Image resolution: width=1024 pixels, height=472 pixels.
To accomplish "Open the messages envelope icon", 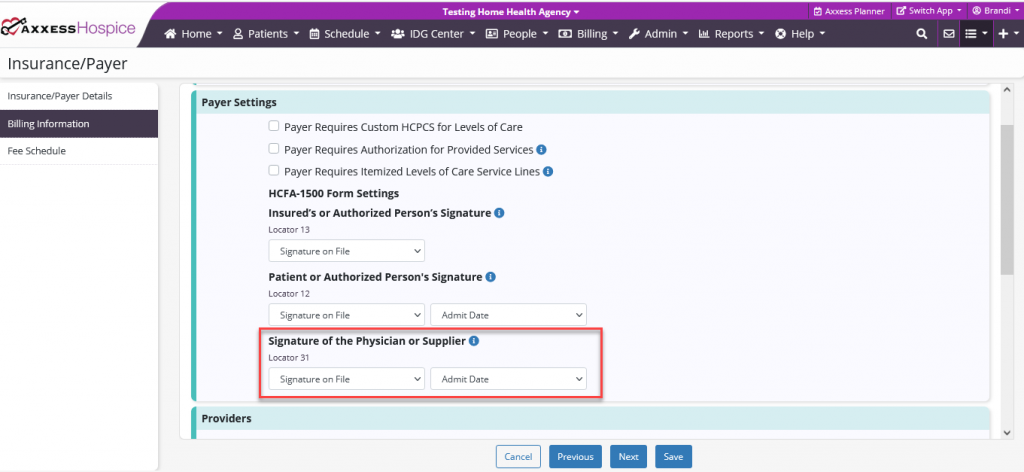I will [x=948, y=34].
